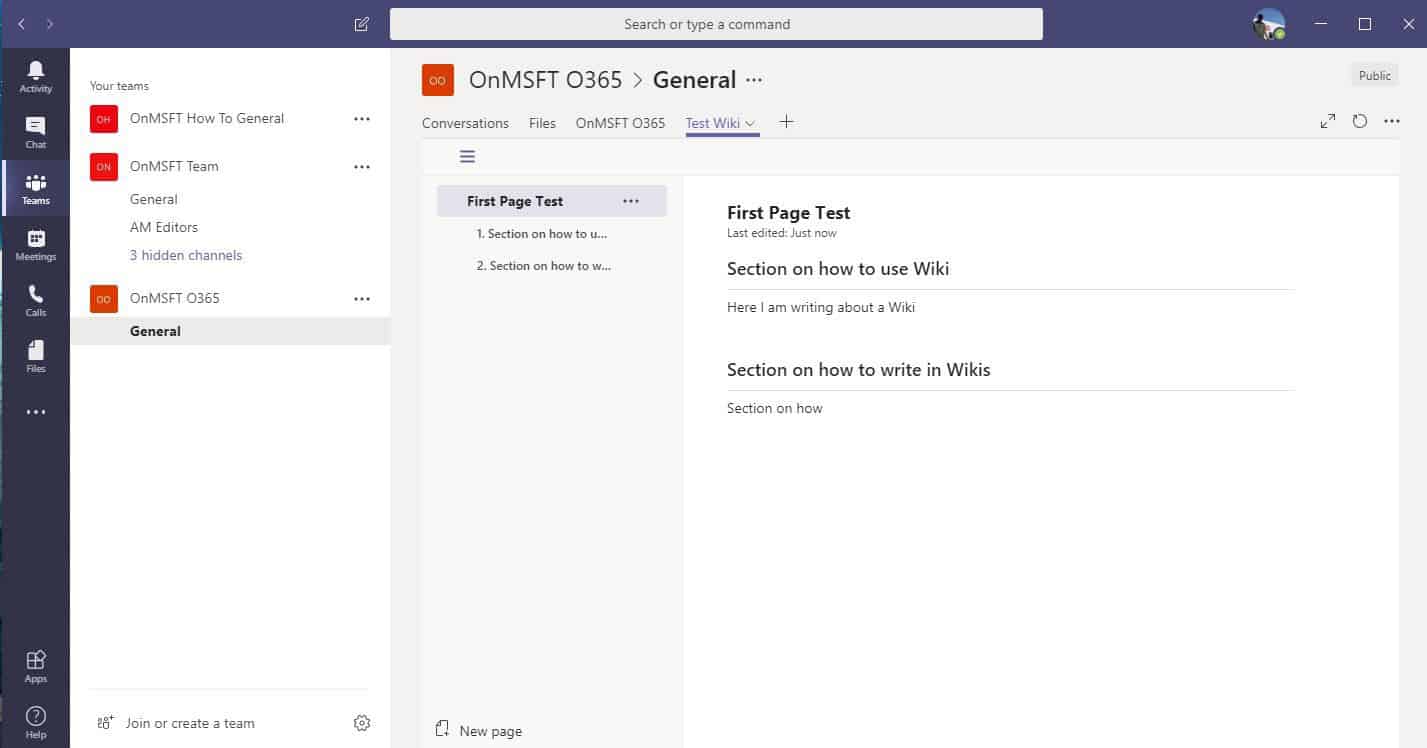The height and width of the screenshot is (748, 1427).
Task: Click the Search or type a command box
Action: click(x=716, y=24)
